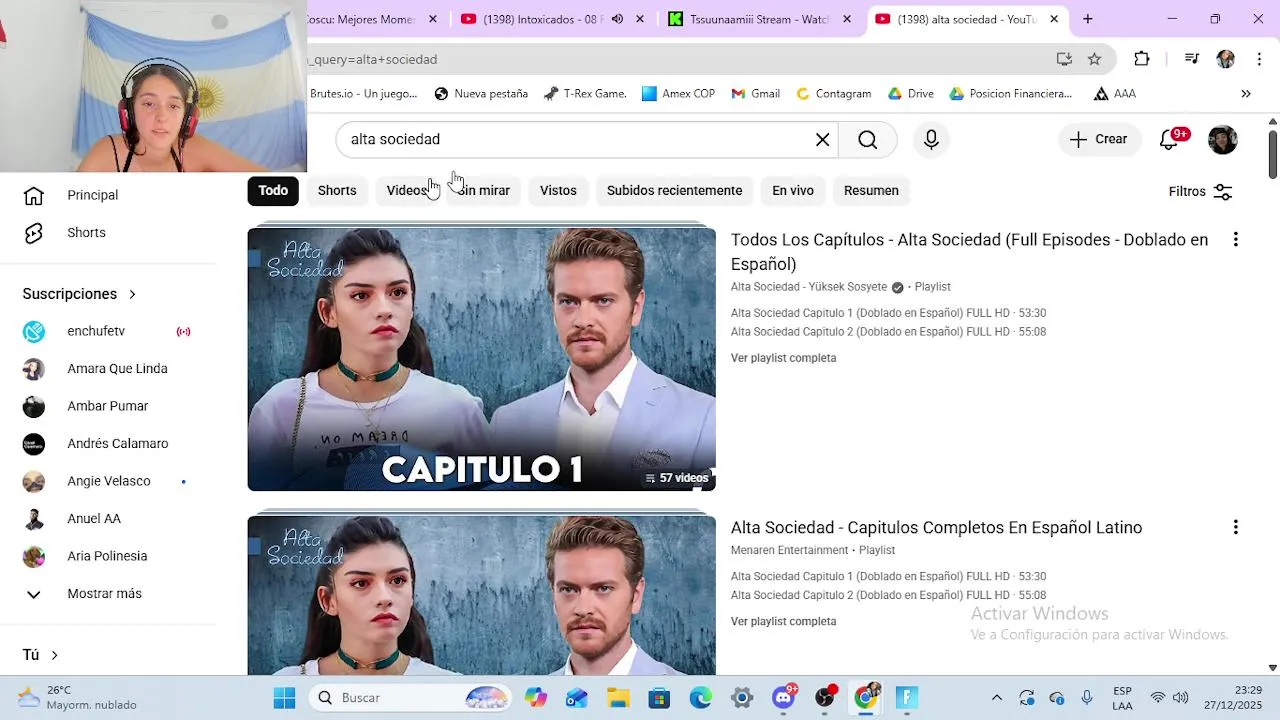Viewport: 1280px width, 720px height.
Task: Select the Vistos filter chip
Action: pyautogui.click(x=558, y=191)
